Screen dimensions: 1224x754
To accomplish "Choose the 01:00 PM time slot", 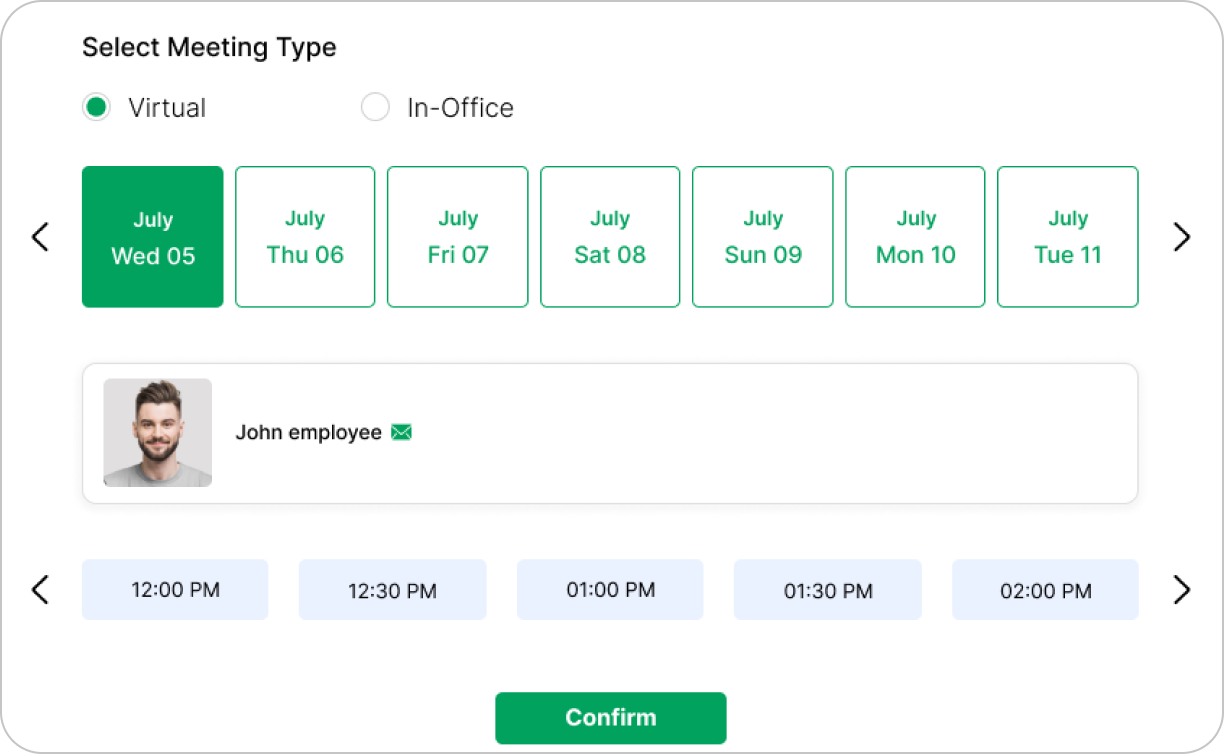I will coord(610,590).
